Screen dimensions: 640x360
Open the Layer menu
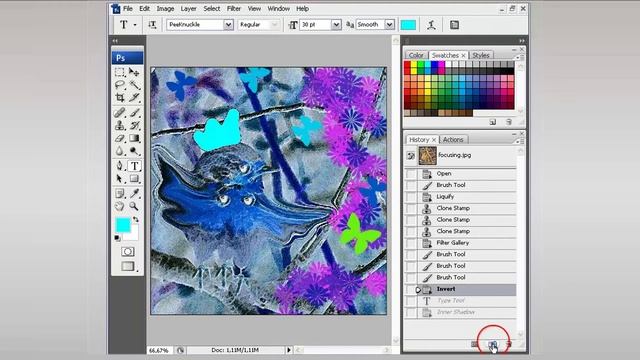coord(189,9)
